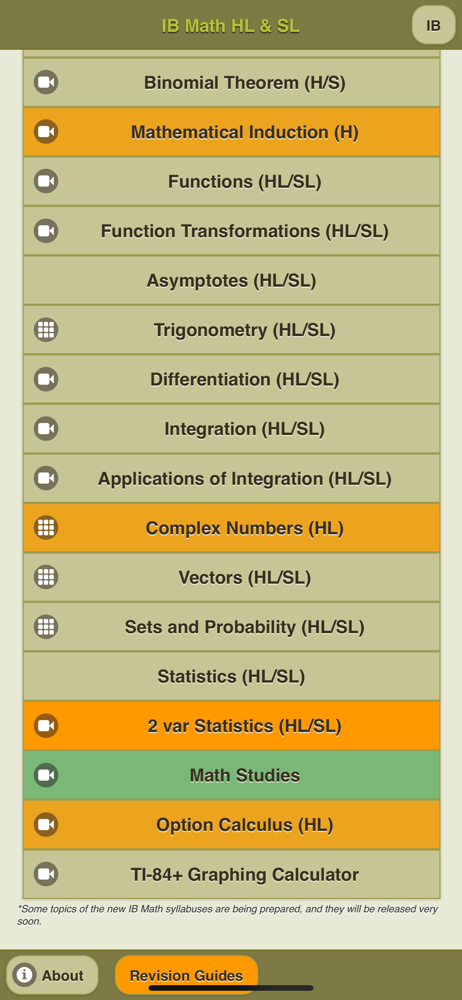Screen dimensions: 462x1000
Task: Select the Statistics (HL/SL) row
Action: point(232,676)
